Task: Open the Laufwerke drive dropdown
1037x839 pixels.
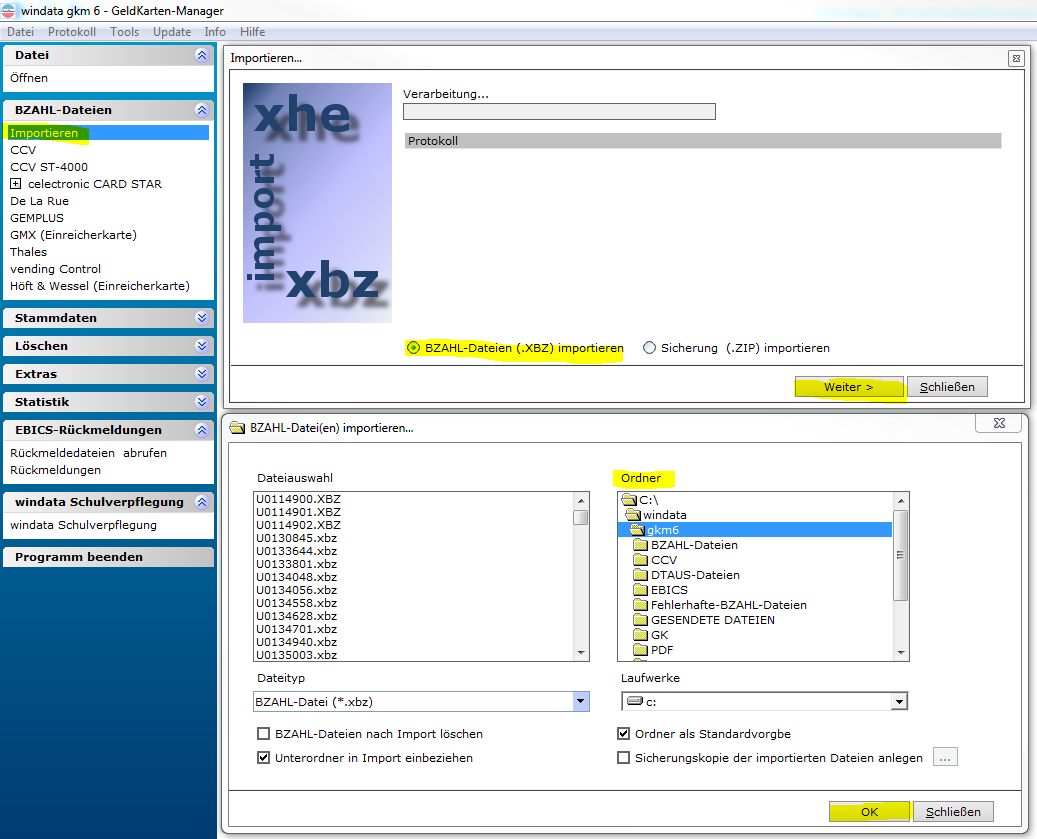Action: (x=899, y=701)
